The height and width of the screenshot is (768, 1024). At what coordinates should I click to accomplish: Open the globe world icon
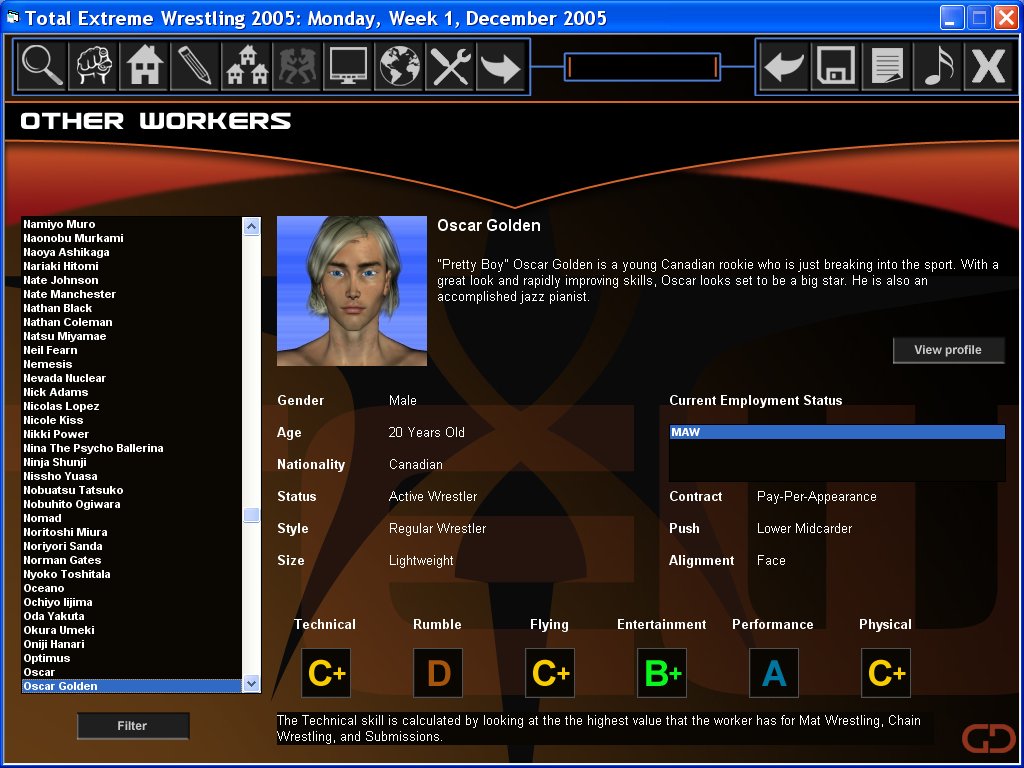point(398,66)
